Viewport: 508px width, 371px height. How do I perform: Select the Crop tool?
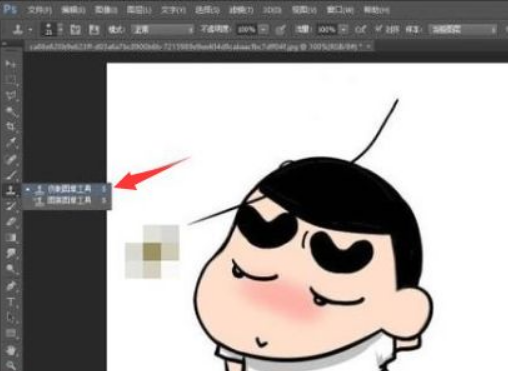pyautogui.click(x=10, y=127)
